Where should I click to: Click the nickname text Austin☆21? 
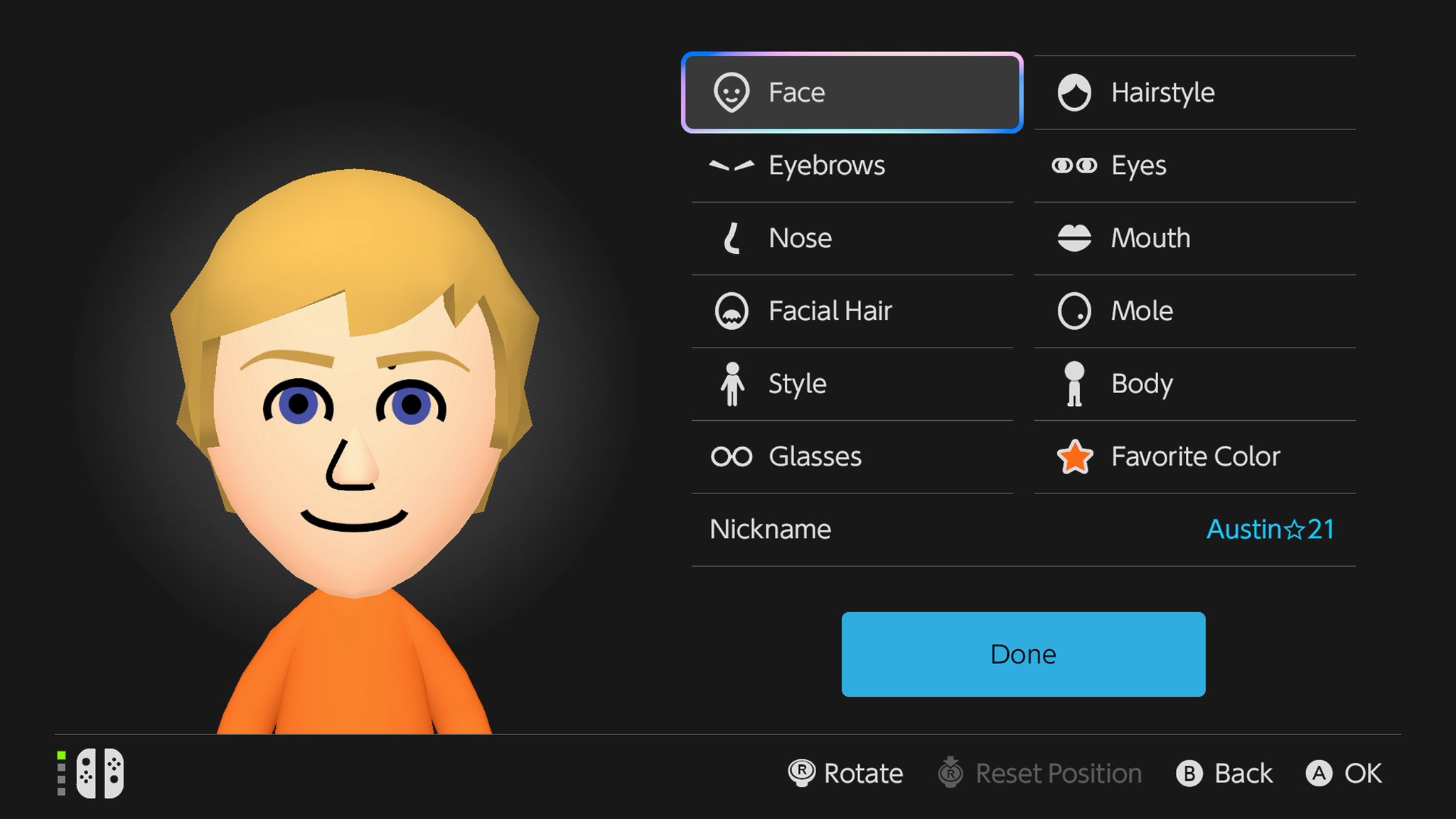pyautogui.click(x=1269, y=529)
